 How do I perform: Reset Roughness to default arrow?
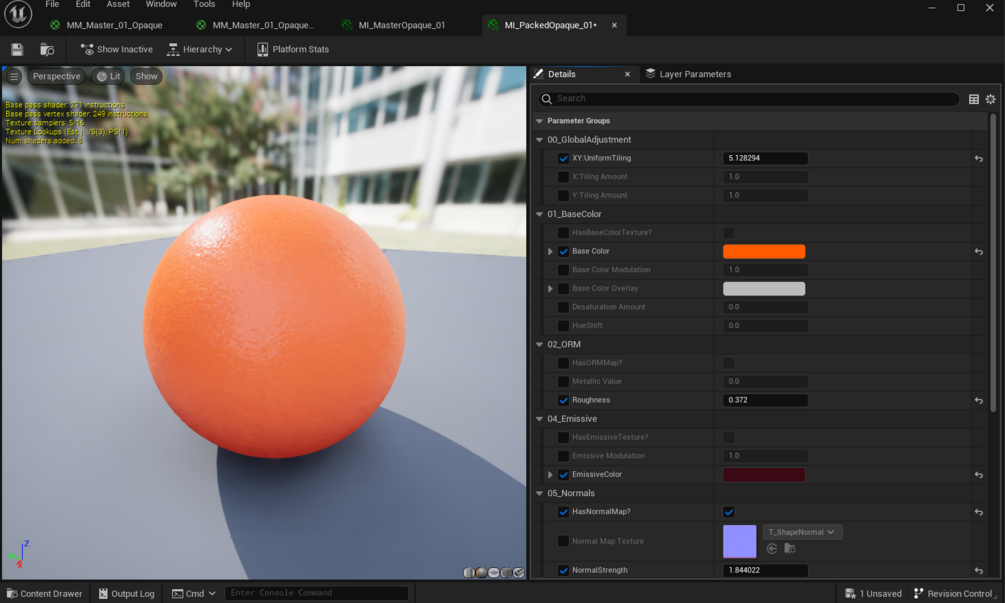[x=979, y=401]
